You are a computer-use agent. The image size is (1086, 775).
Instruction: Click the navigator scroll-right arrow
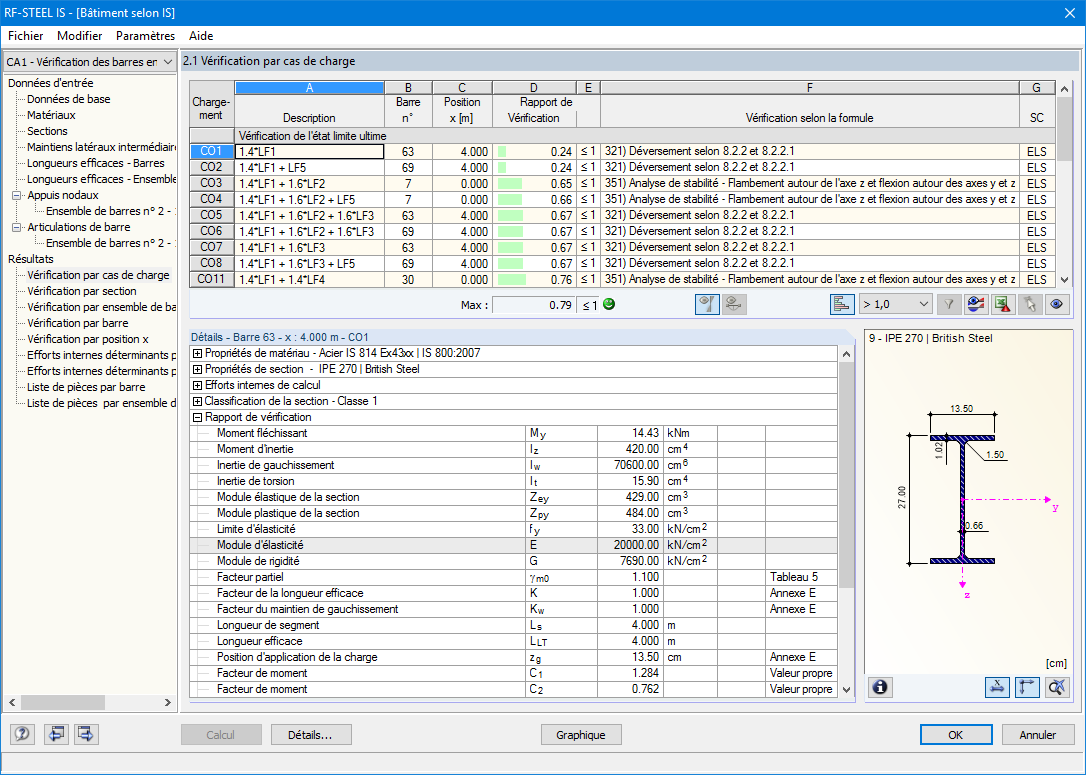168,702
